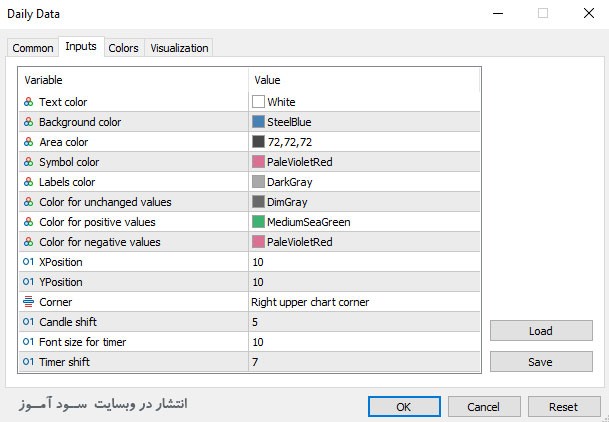Open the Visualization tab
Screen dimensions: 609x422
pos(179,48)
